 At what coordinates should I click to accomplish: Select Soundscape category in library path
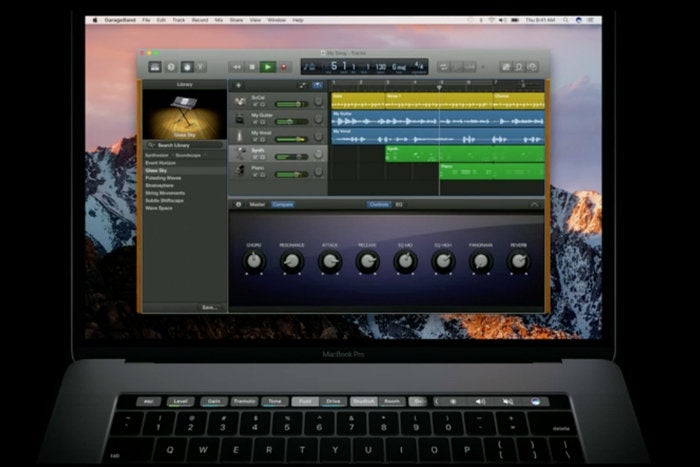point(188,155)
